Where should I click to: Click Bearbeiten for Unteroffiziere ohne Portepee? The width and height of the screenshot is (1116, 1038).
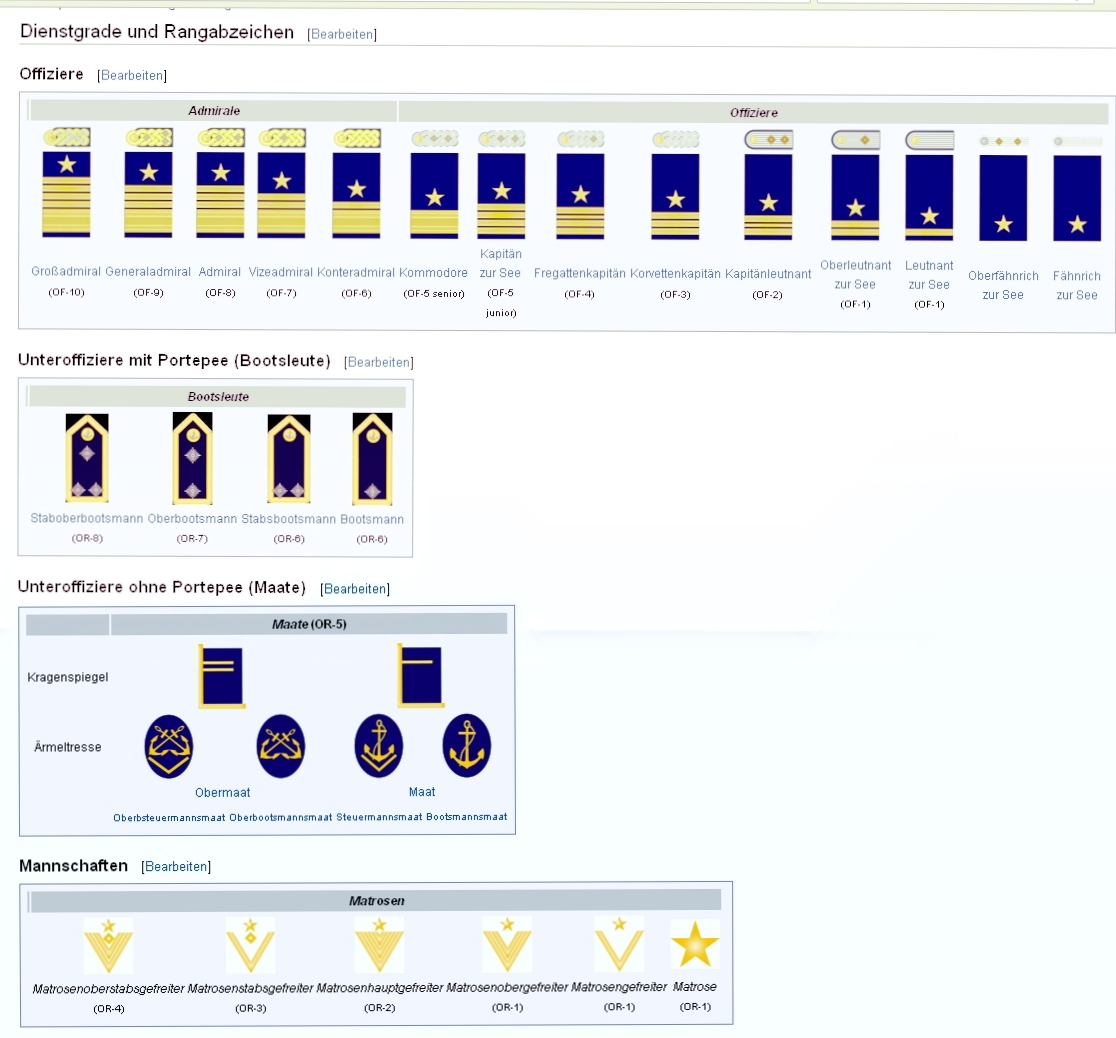[355, 589]
